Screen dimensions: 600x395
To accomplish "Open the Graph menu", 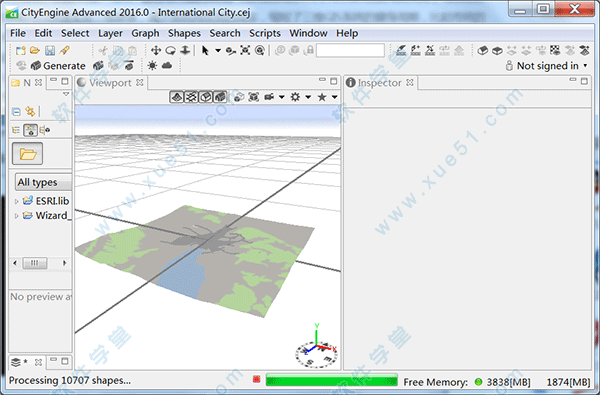I will coord(145,33).
